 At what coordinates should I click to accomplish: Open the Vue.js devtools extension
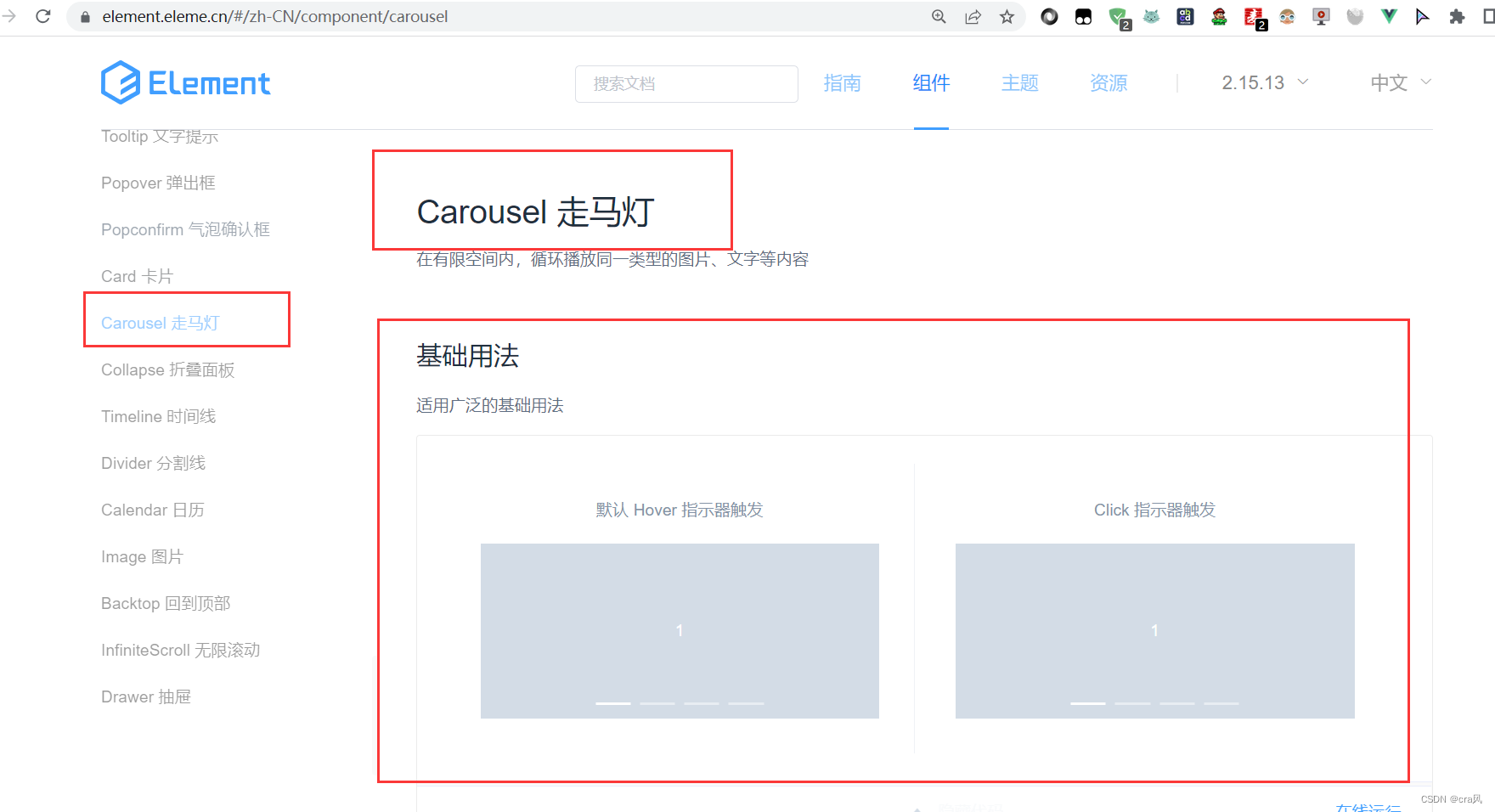1389,16
